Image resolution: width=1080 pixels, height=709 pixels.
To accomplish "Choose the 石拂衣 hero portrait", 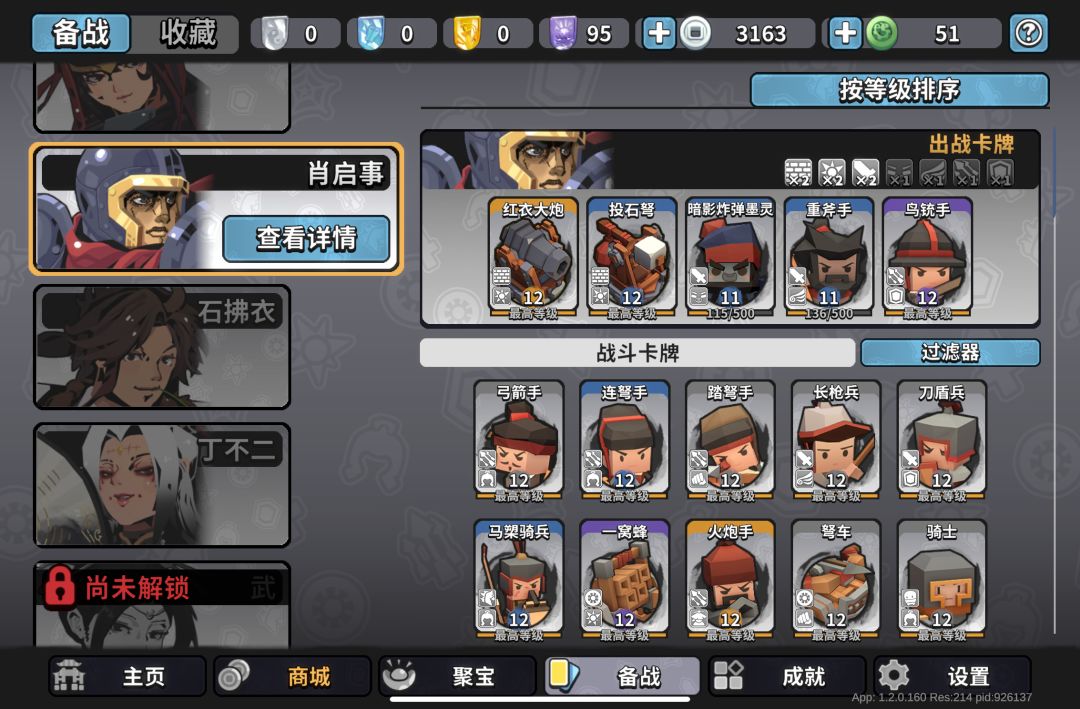I will [162, 347].
